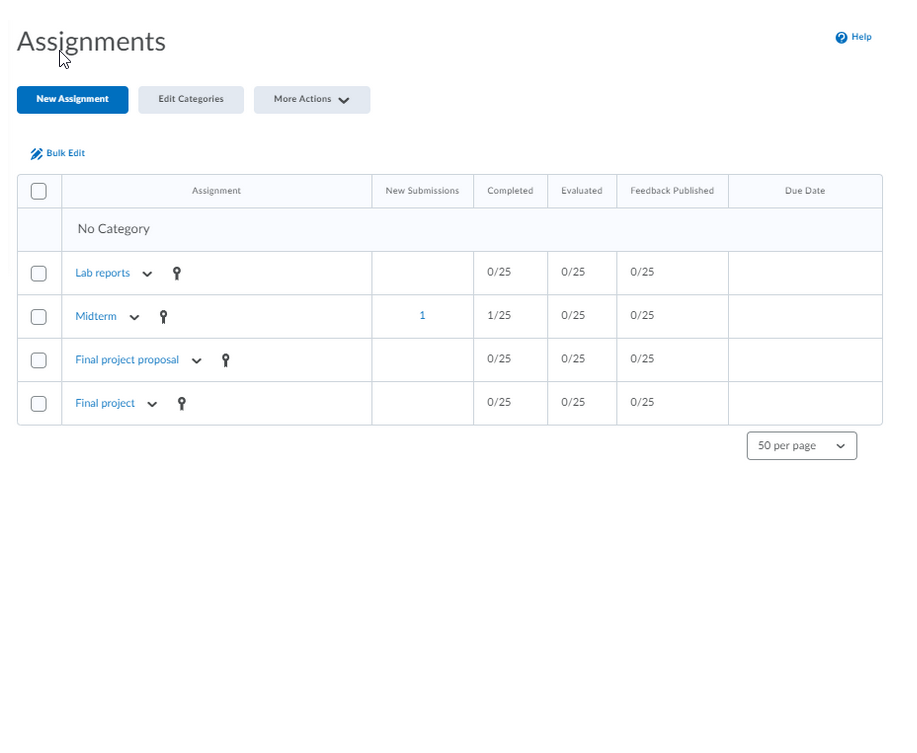Check the Lab reports row checkbox
The height and width of the screenshot is (753, 917).
pos(39,273)
